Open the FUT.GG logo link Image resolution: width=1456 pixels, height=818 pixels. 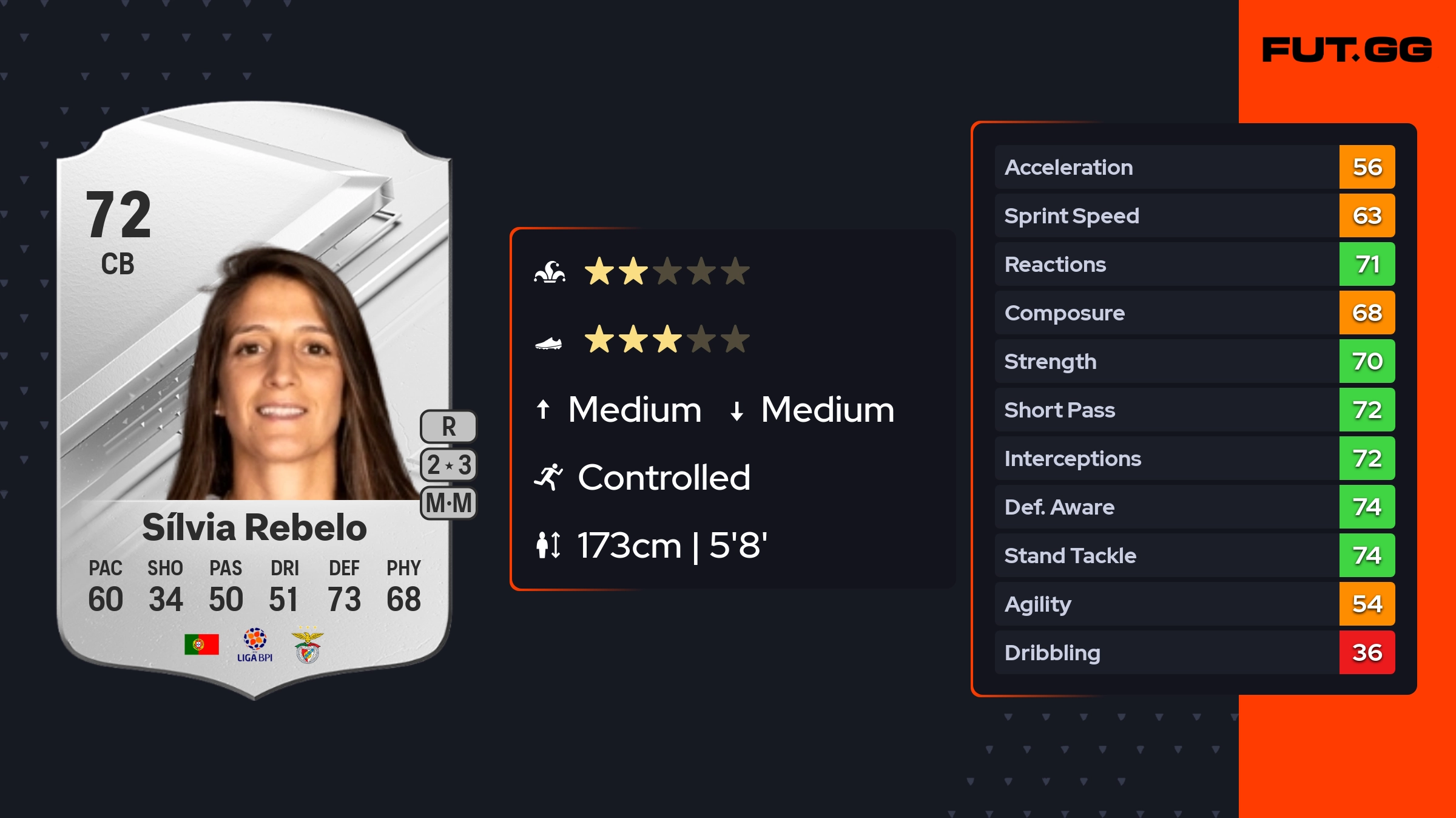coord(1347,50)
